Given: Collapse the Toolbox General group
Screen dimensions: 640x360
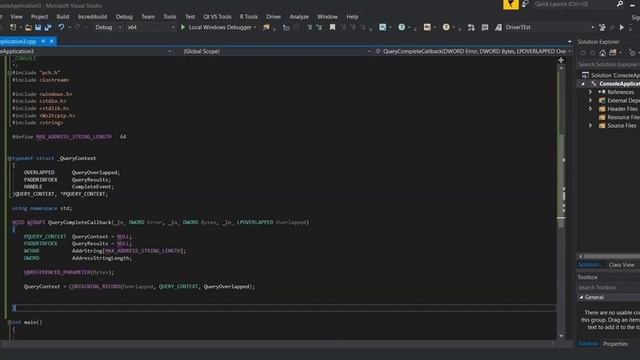Looking at the screenshot, I should coord(581,297).
